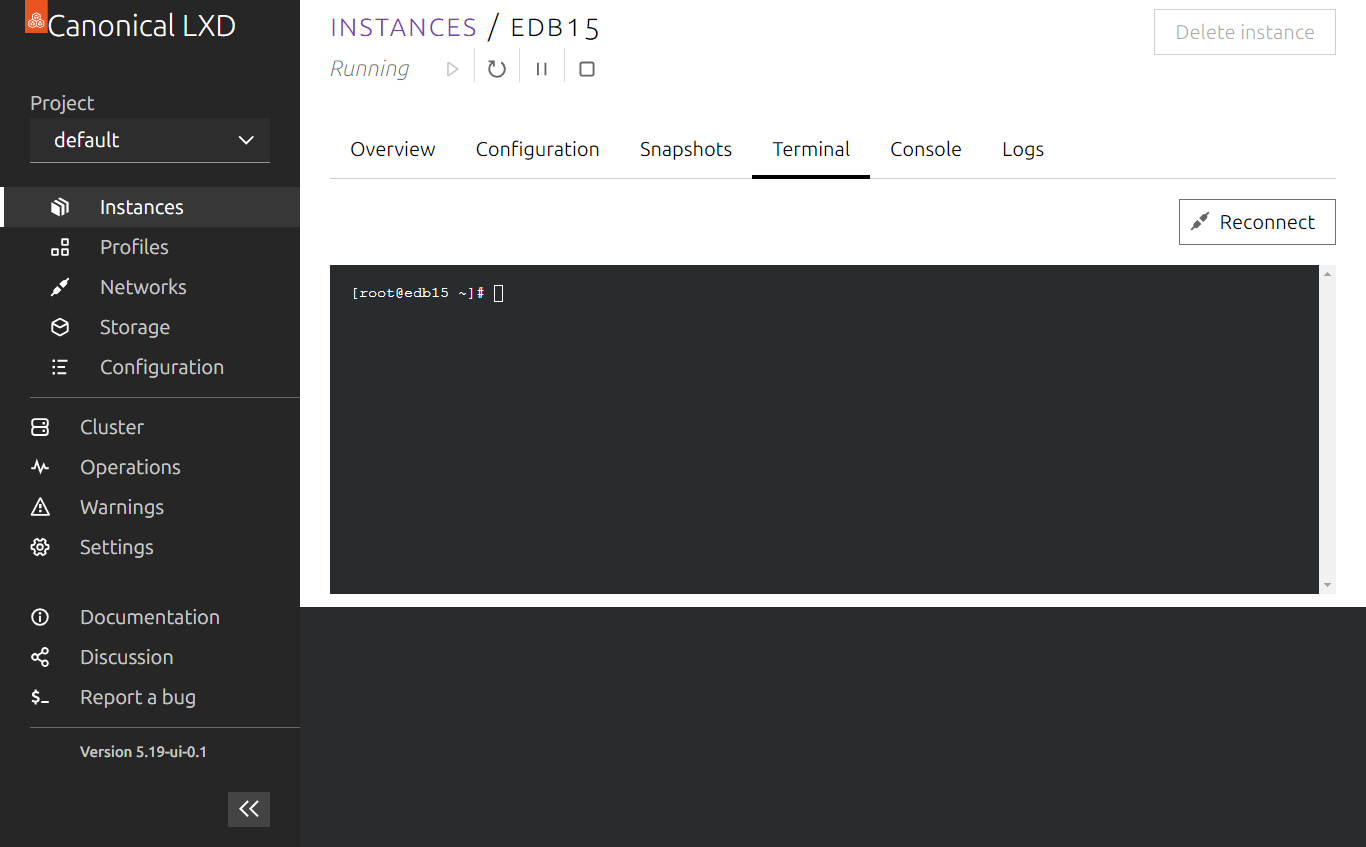Click the Storage box icon
This screenshot has height=847, width=1366.
coord(60,327)
